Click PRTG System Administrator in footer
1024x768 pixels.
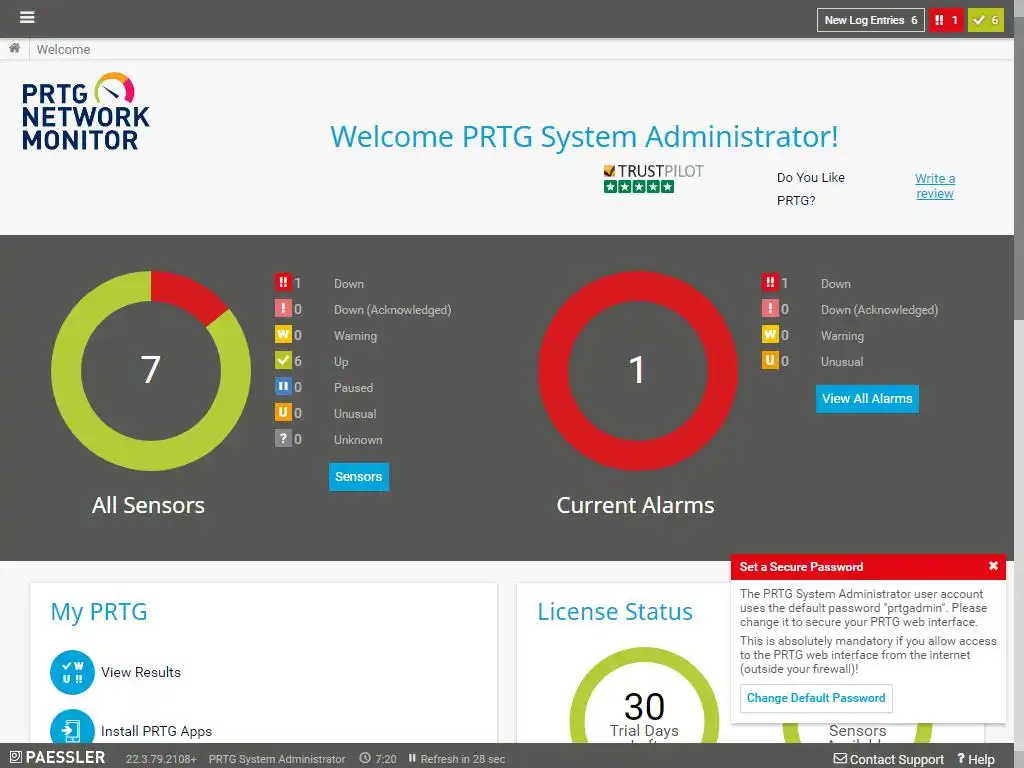tap(277, 759)
